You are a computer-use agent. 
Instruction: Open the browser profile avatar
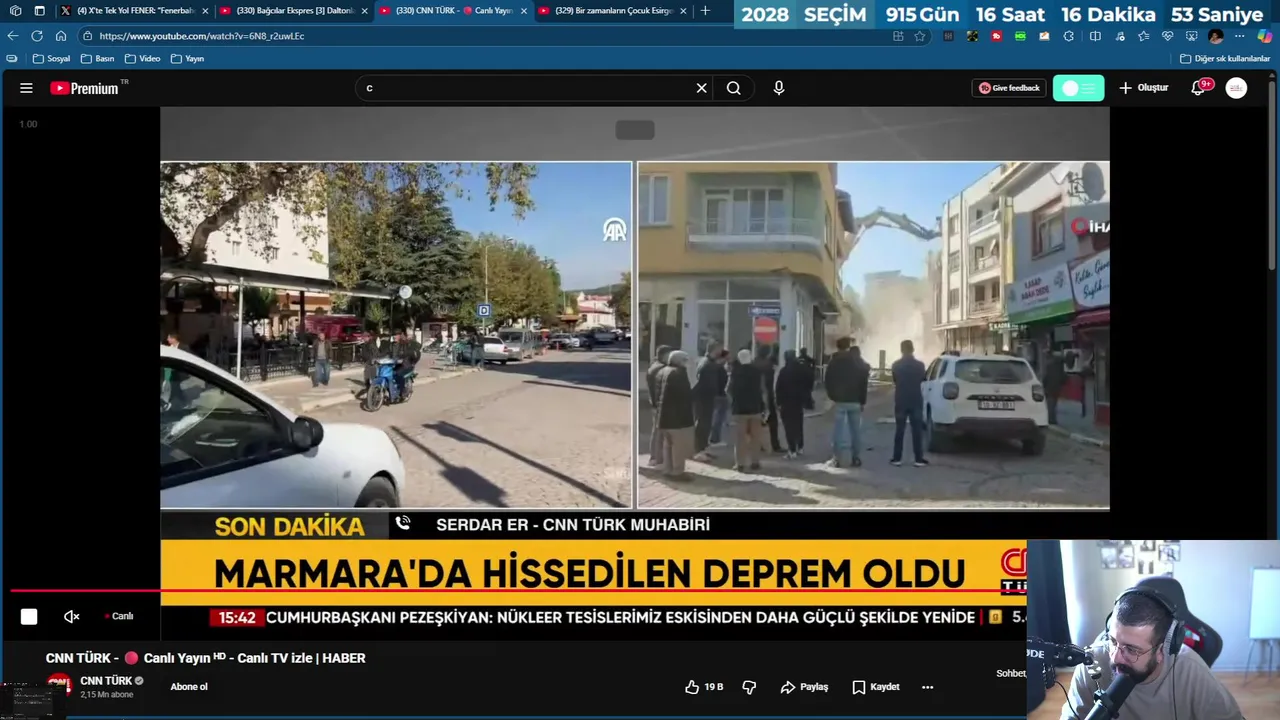[1215, 36]
